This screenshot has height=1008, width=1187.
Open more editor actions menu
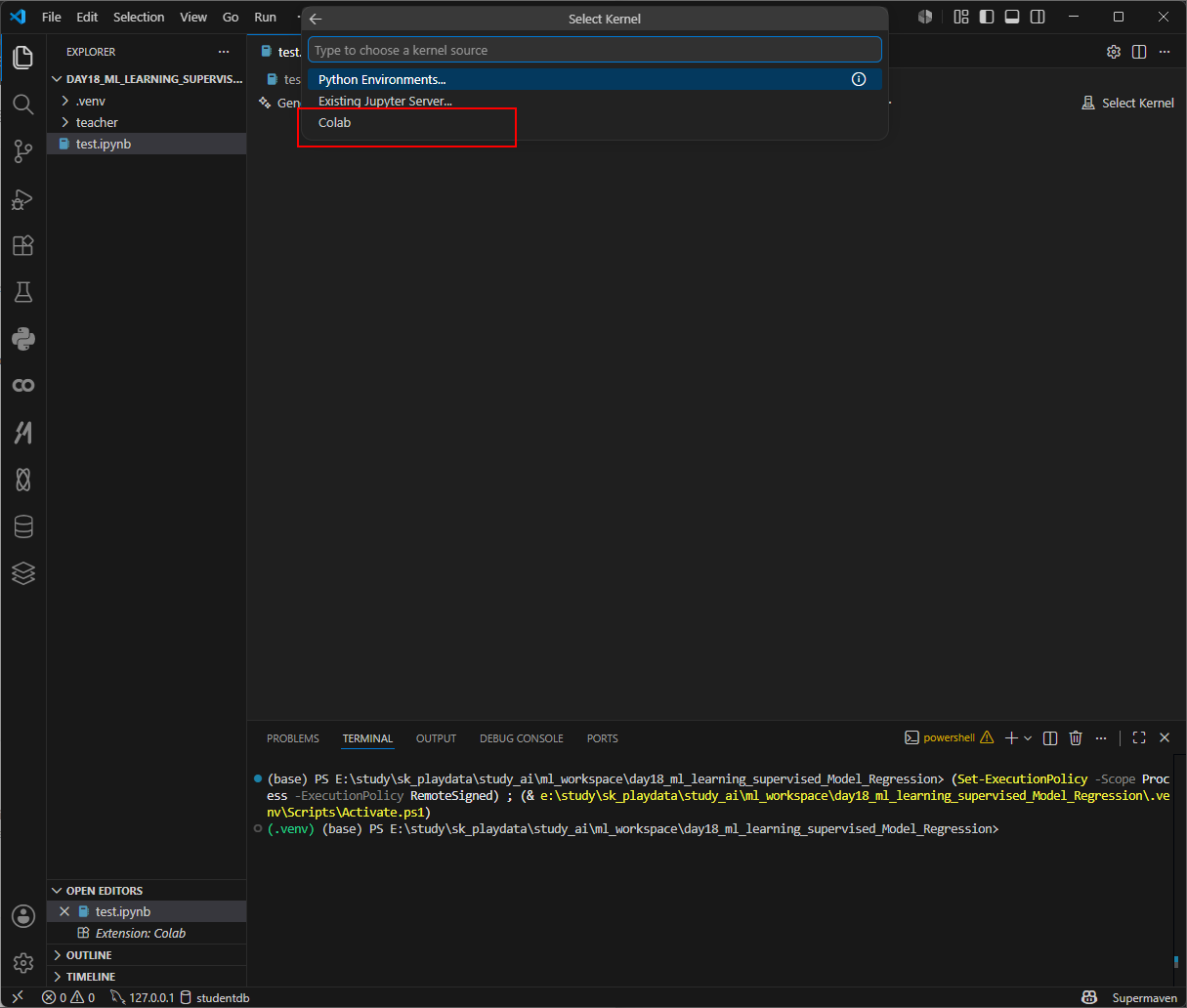1165,52
